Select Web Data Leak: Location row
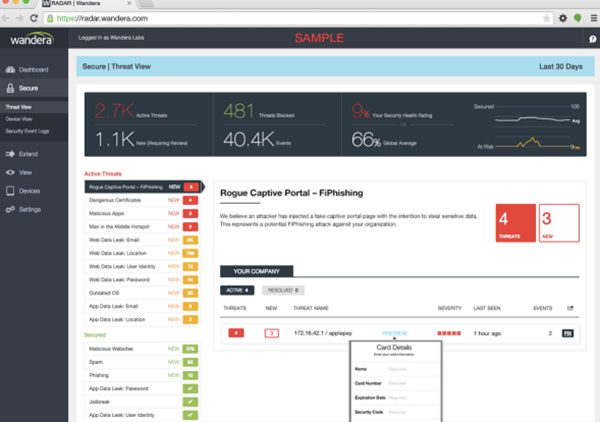600x422 pixels. [142, 253]
